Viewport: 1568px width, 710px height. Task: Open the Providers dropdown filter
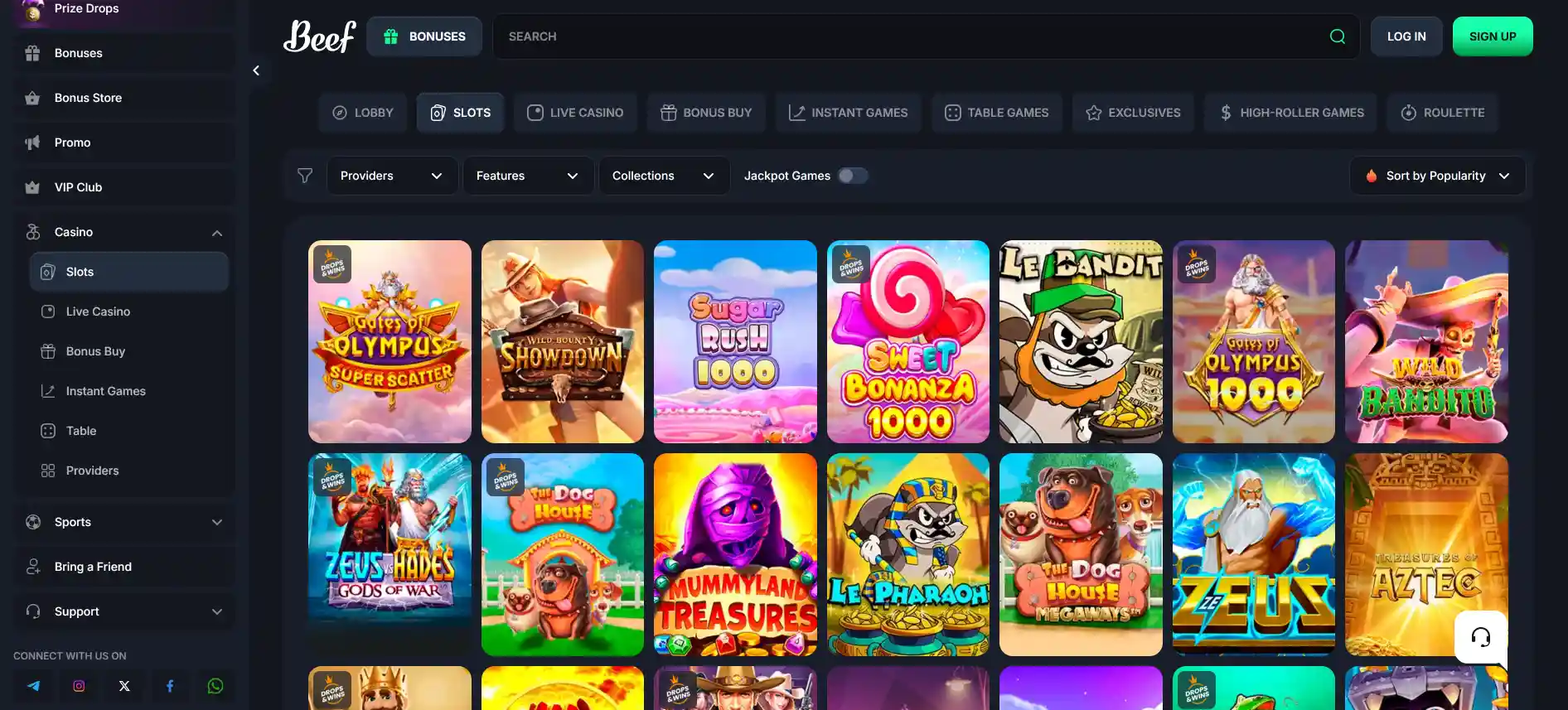pos(392,176)
